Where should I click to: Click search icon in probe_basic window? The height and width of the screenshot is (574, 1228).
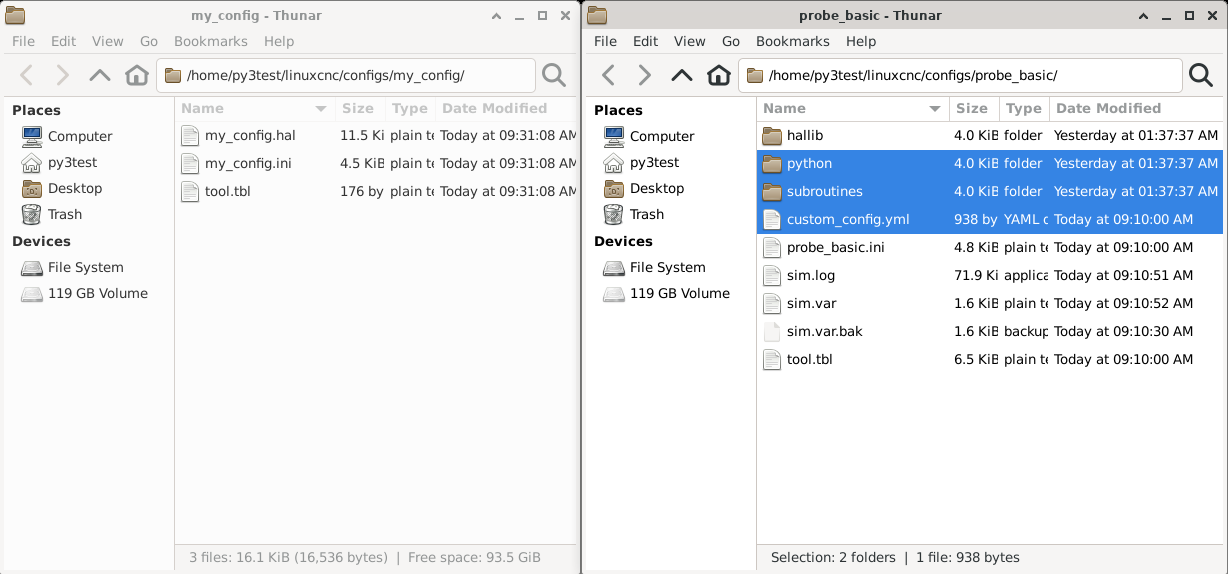[x=1200, y=75]
